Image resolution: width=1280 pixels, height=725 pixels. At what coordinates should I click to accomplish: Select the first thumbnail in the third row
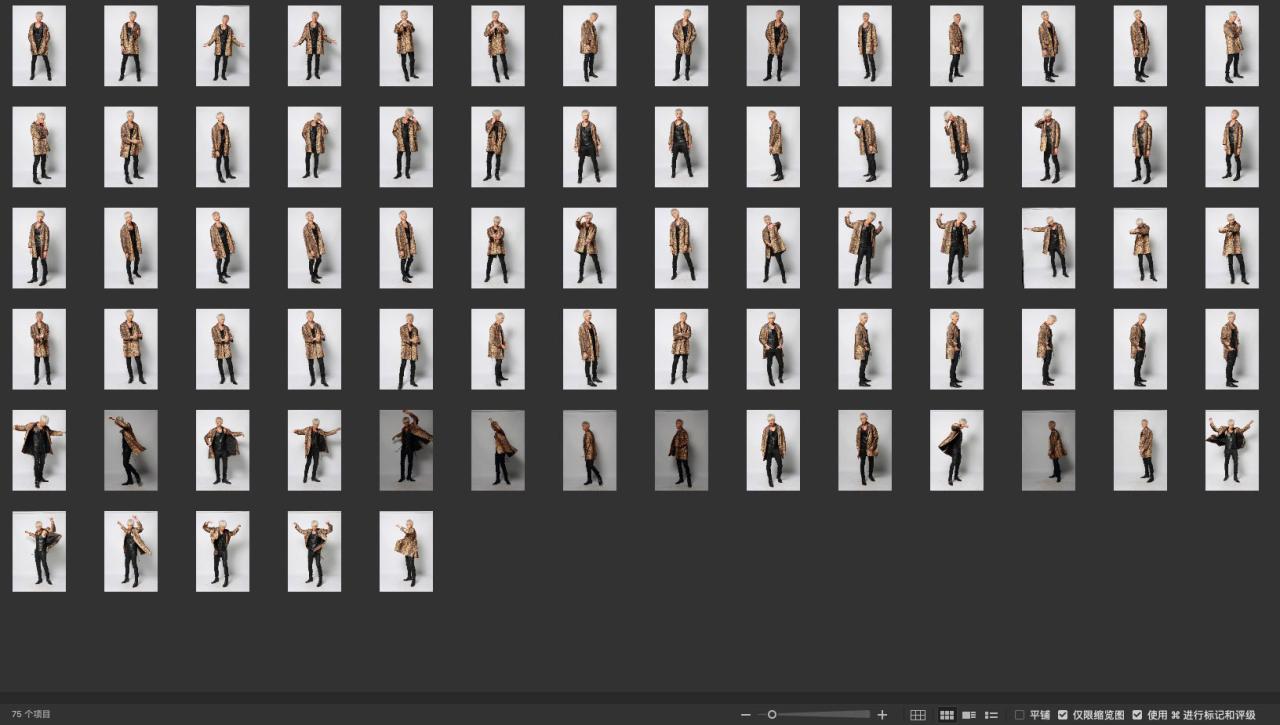coord(39,248)
